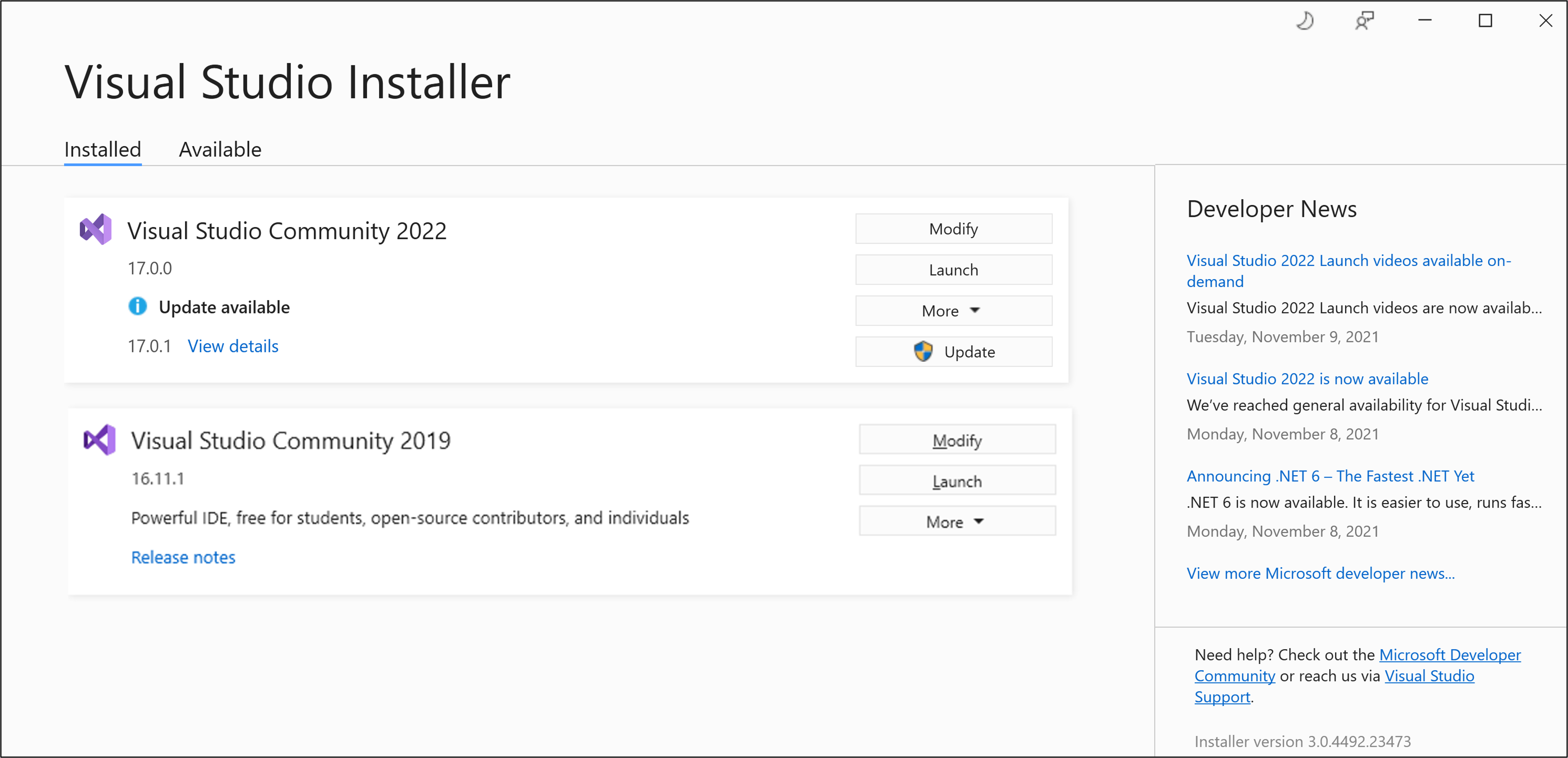Click the Visual Studio Community 2022 logo

coord(96,229)
